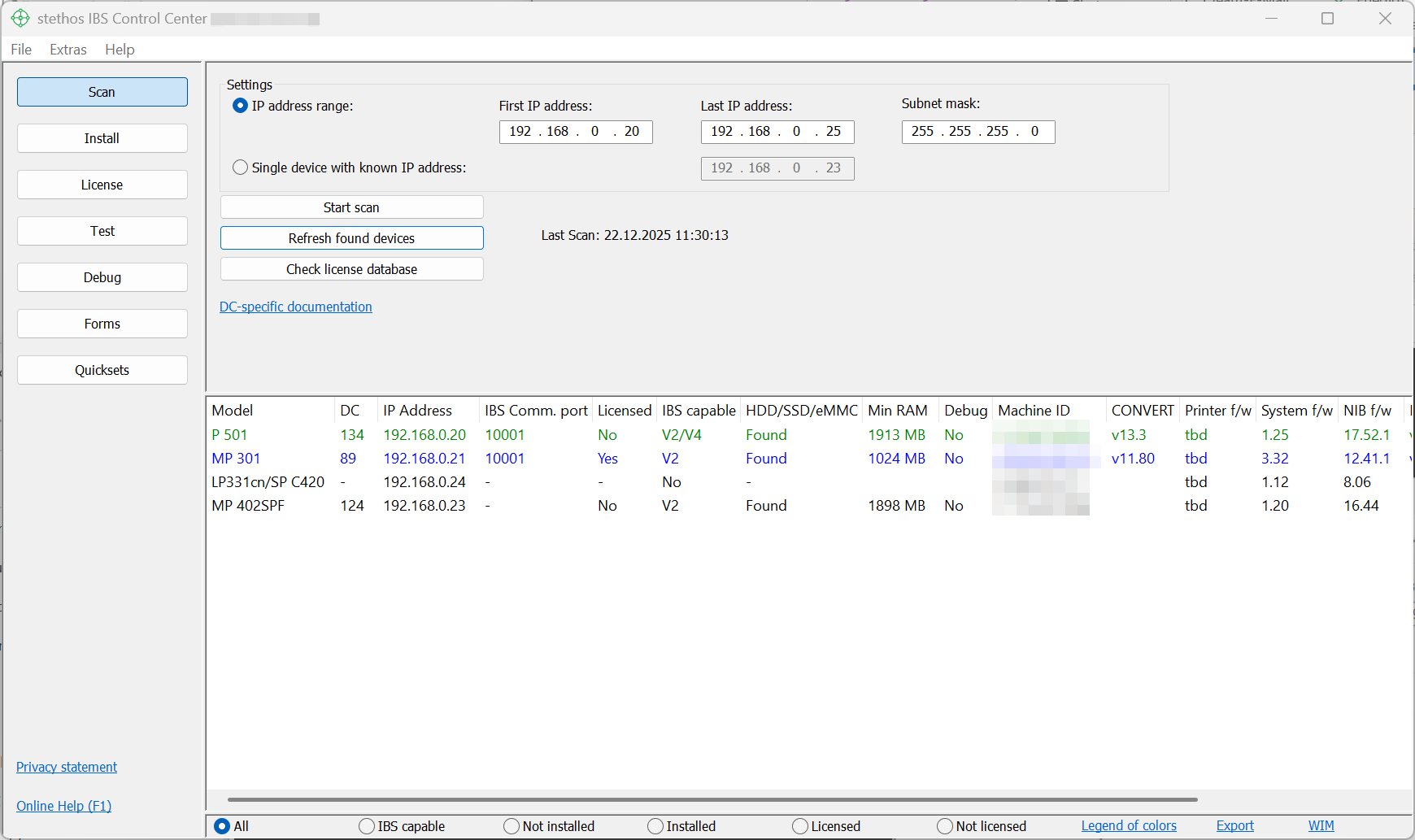Filter devices by Licensed status
This screenshot has width=1415, height=840.
[800, 826]
